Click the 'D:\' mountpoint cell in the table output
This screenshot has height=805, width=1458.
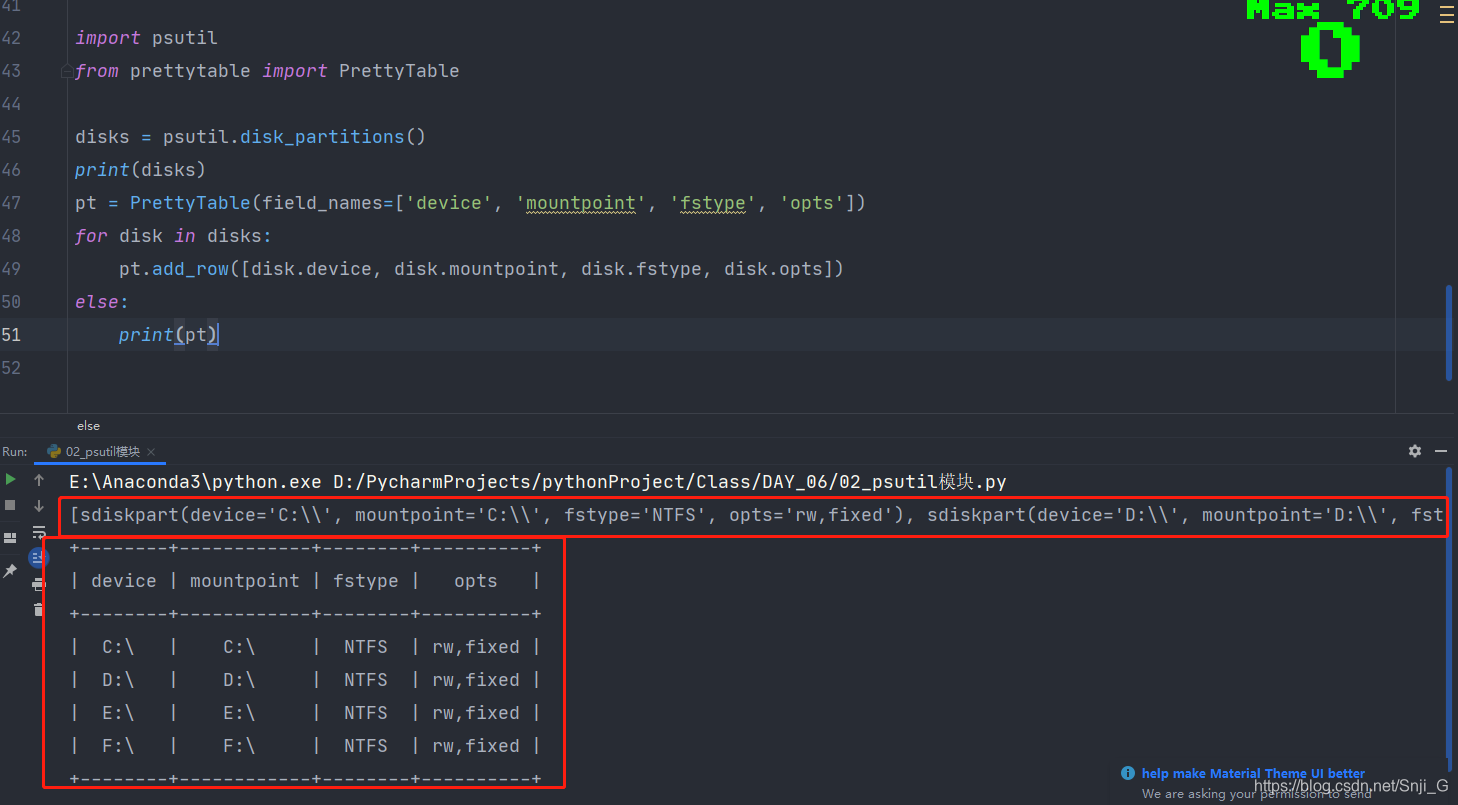[x=240, y=680]
